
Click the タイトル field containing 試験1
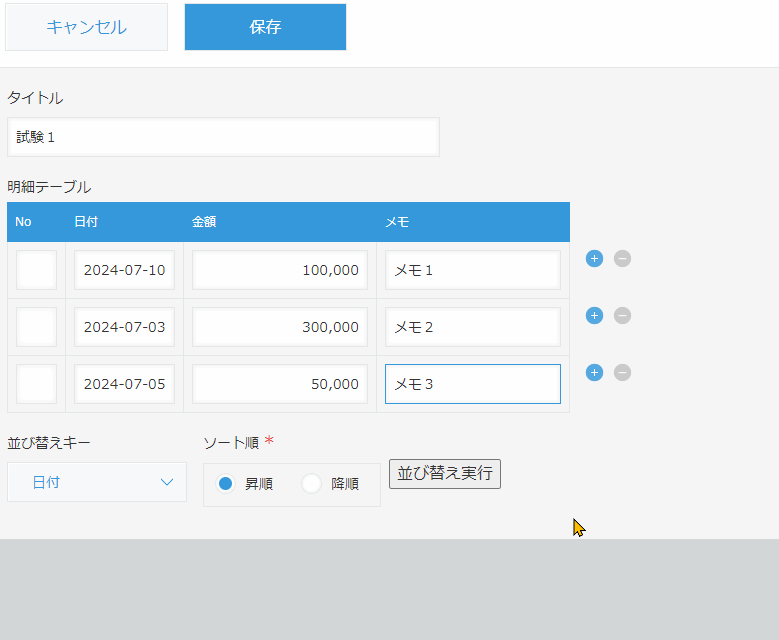point(223,137)
